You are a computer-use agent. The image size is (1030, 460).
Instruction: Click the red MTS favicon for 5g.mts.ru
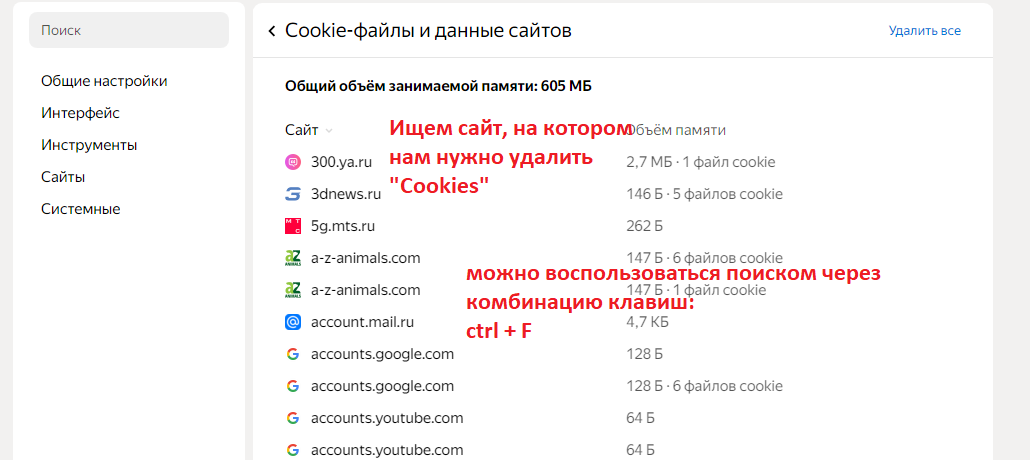(x=293, y=226)
